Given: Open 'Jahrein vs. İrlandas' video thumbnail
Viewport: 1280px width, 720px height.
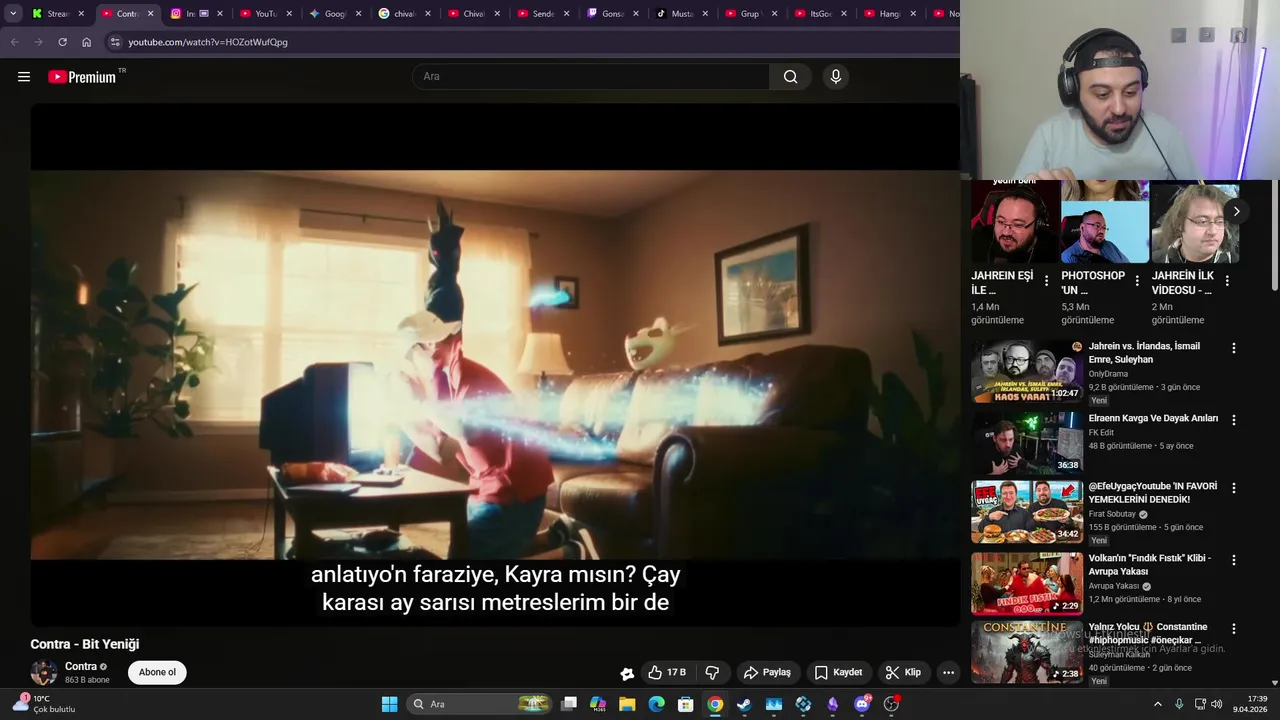Looking at the screenshot, I should (1027, 372).
